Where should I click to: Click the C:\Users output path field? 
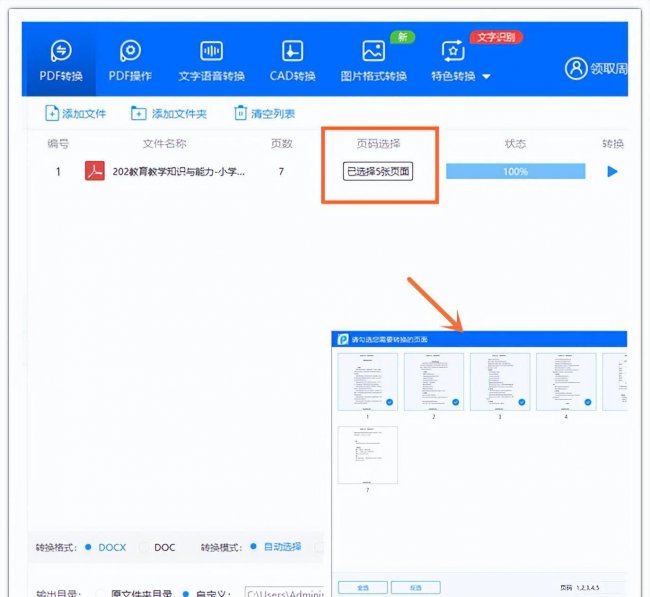coord(284,592)
